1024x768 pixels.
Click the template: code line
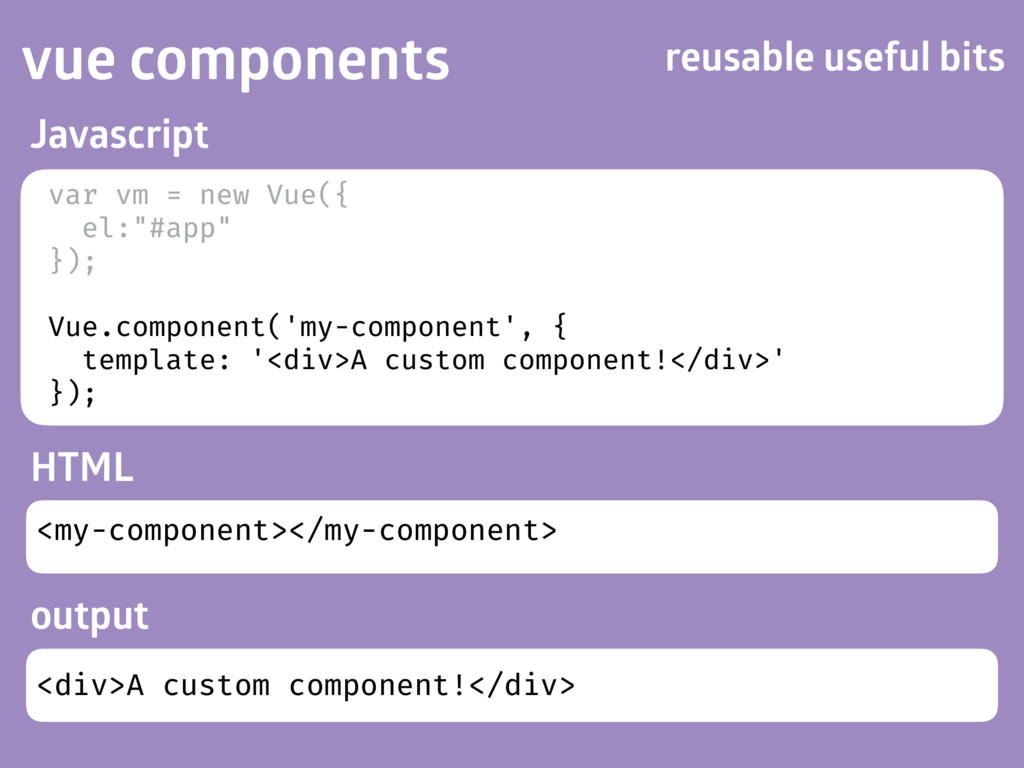(433, 360)
